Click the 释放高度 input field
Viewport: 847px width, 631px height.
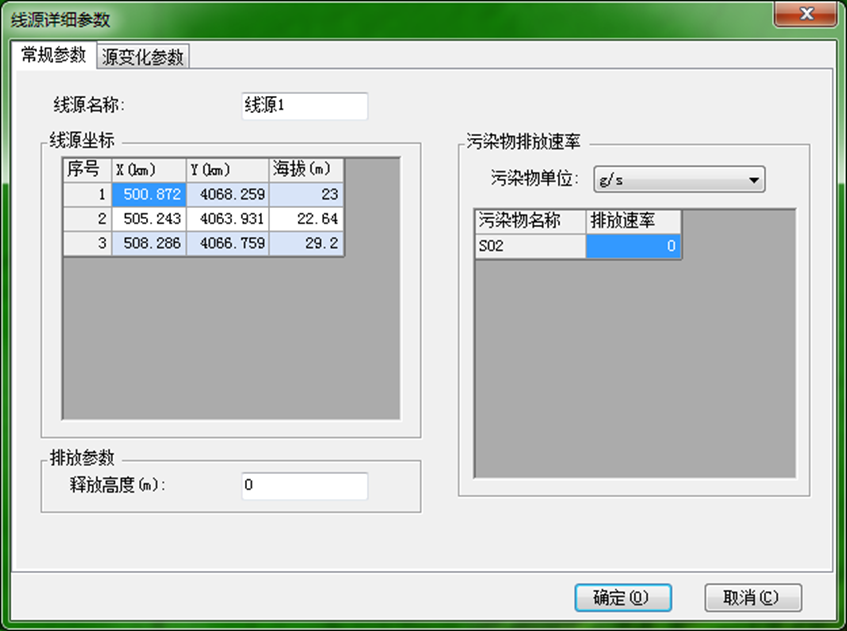tap(304, 486)
